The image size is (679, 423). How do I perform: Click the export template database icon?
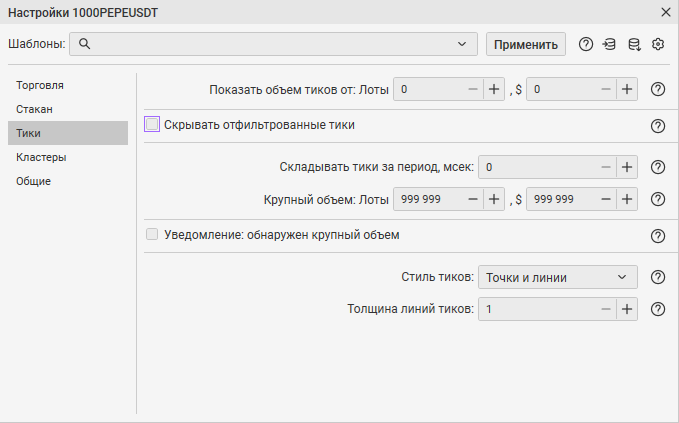click(x=634, y=44)
